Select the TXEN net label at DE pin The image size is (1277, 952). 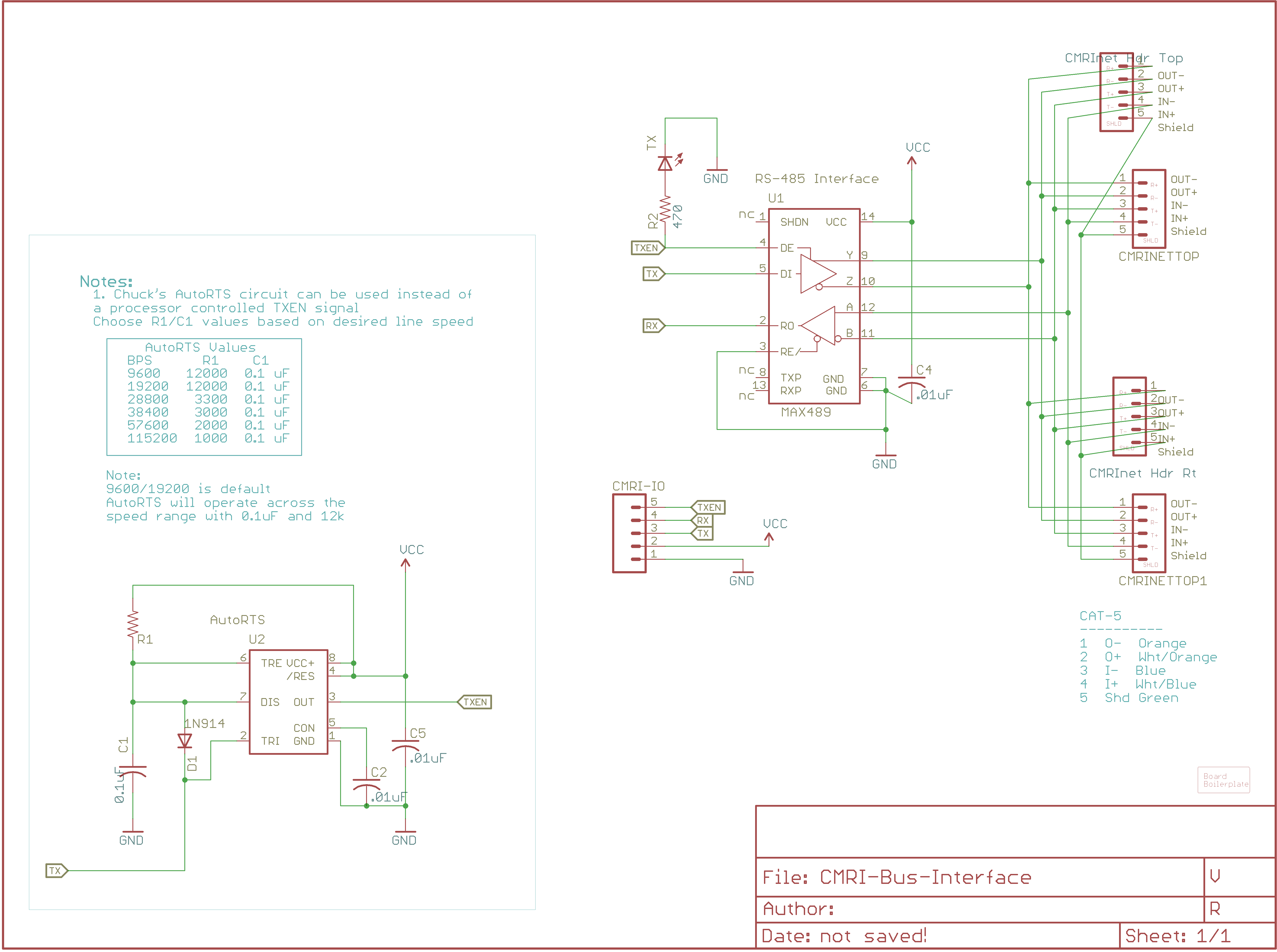648,248
